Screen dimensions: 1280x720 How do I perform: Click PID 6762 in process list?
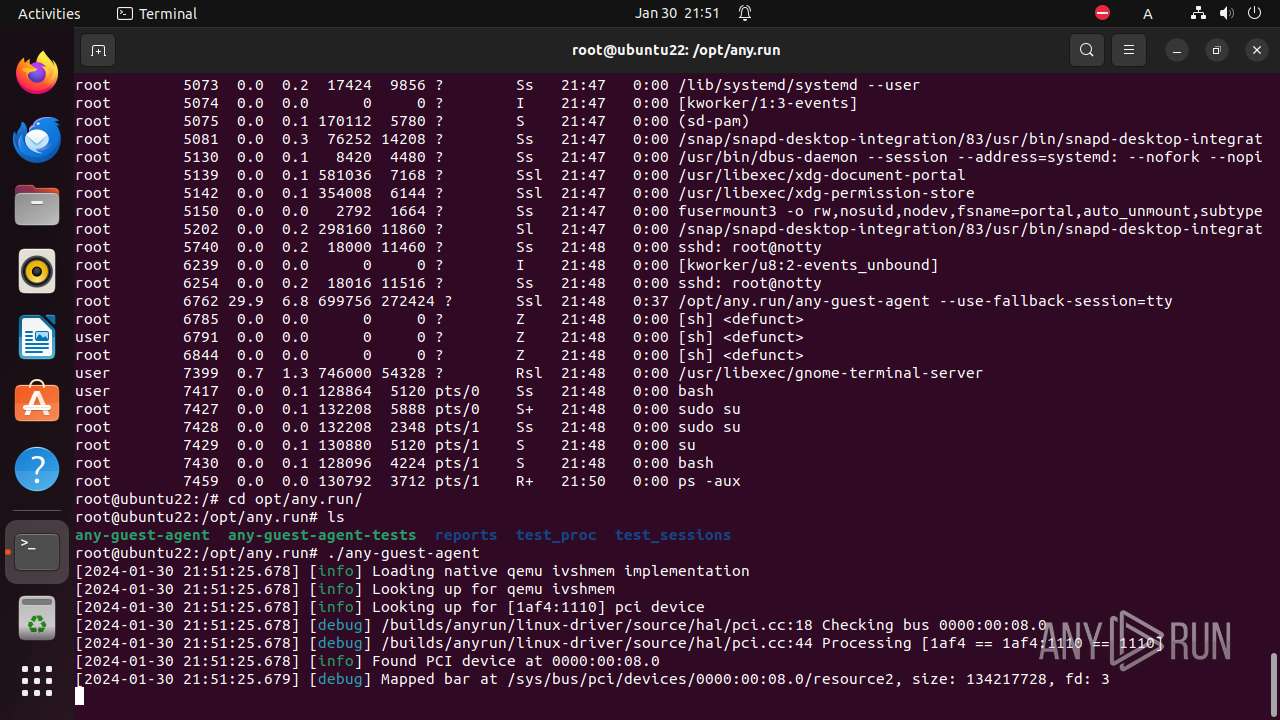[201, 301]
